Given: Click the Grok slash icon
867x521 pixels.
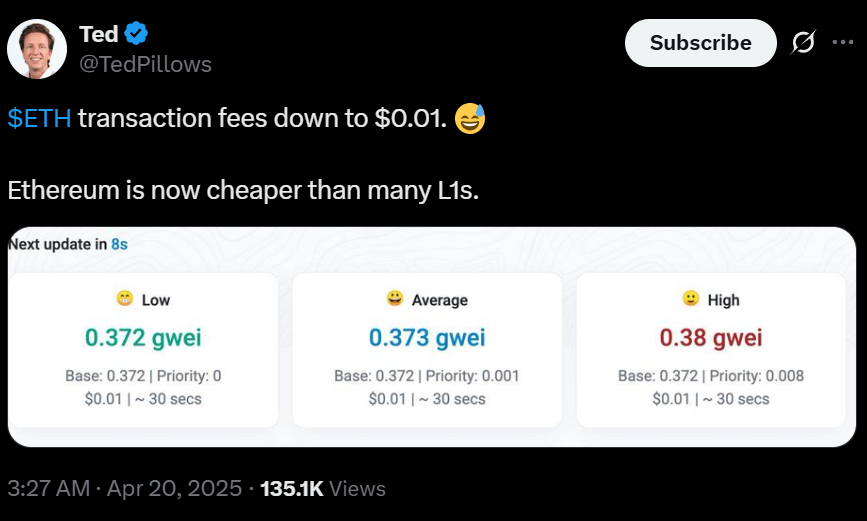Looking at the screenshot, I should click(x=802, y=43).
